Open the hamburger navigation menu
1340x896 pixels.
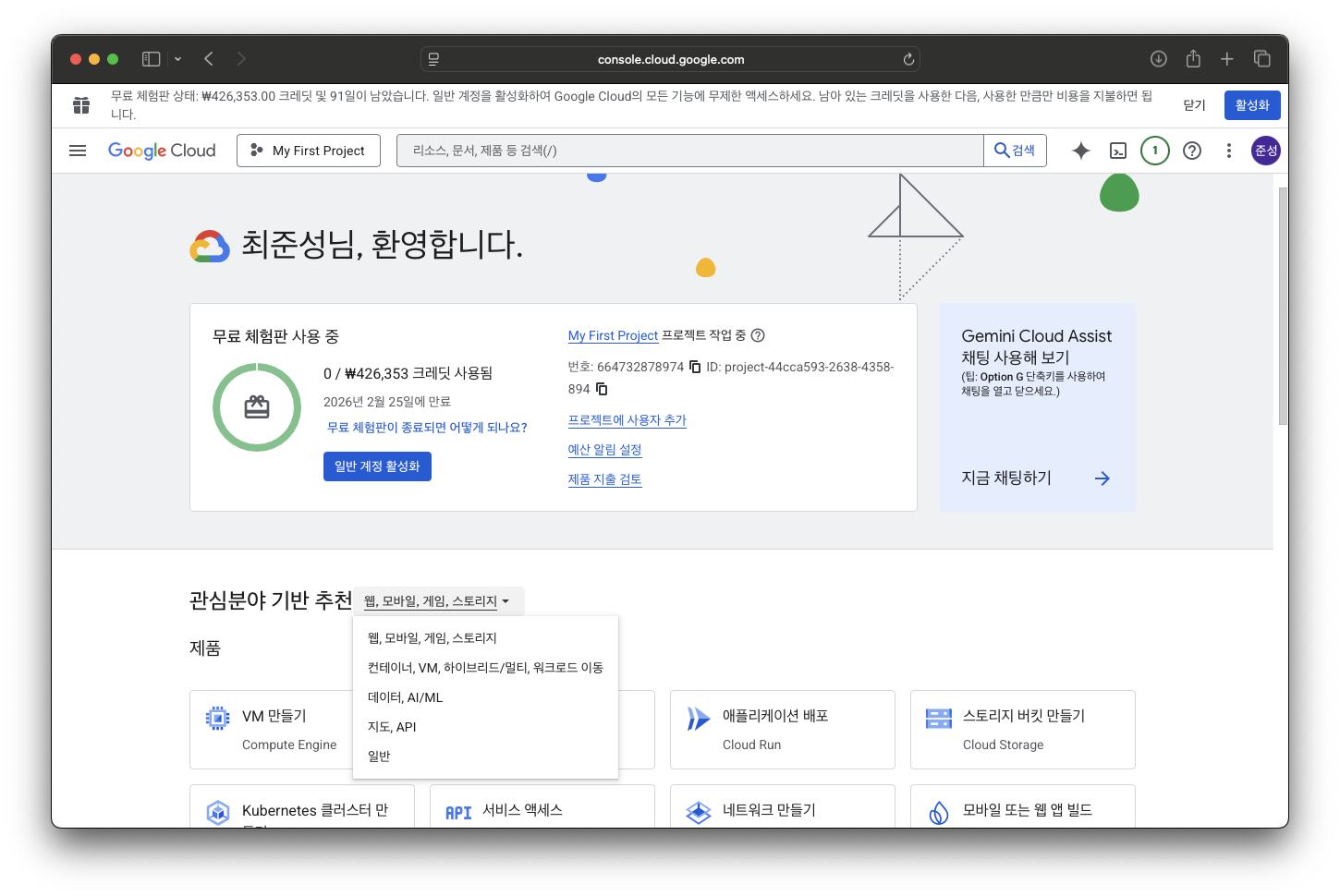pos(78,151)
